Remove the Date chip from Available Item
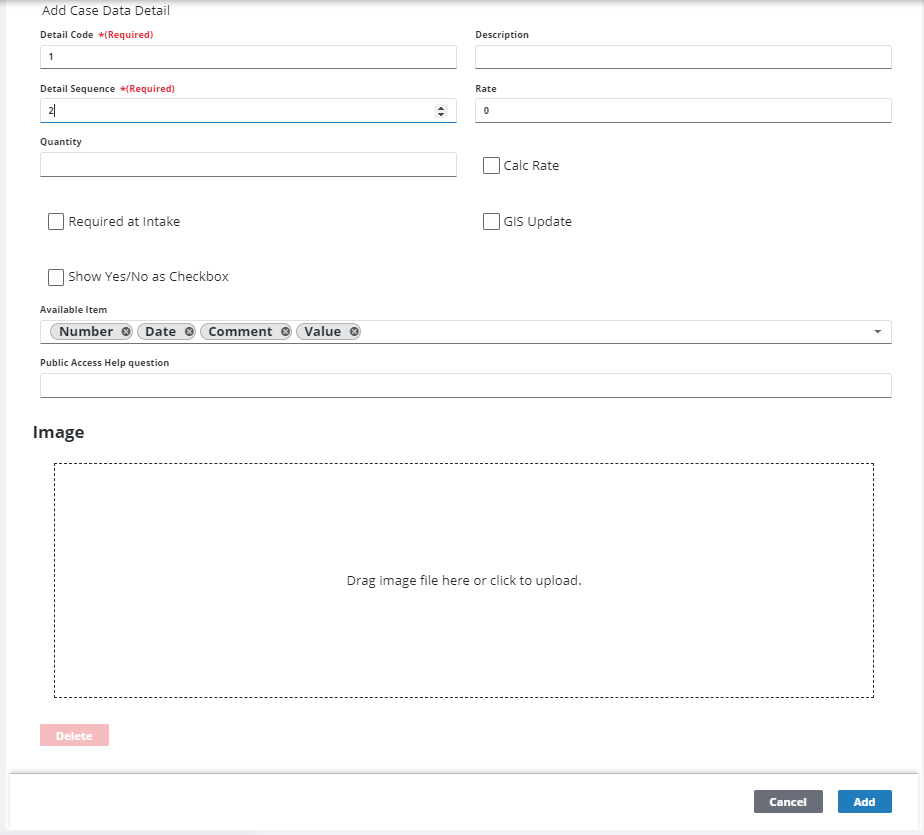Screen dimensions: 924x835 point(189,332)
